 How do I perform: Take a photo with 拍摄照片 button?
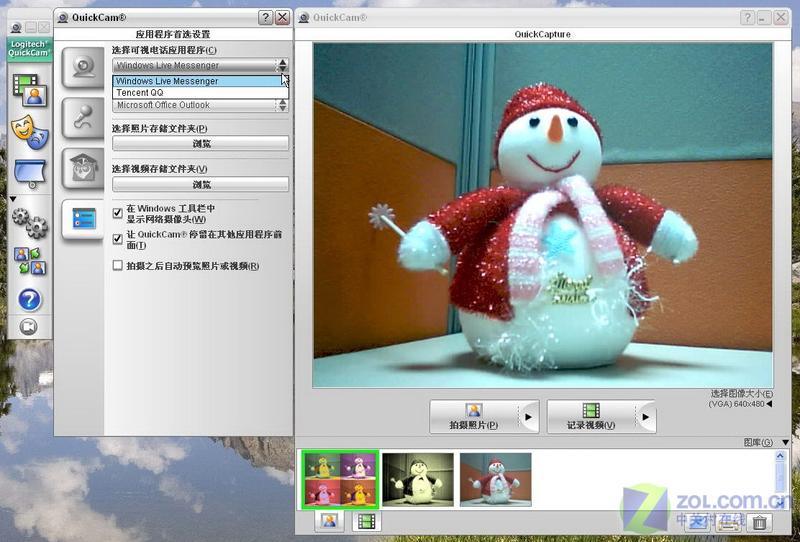click(x=473, y=416)
